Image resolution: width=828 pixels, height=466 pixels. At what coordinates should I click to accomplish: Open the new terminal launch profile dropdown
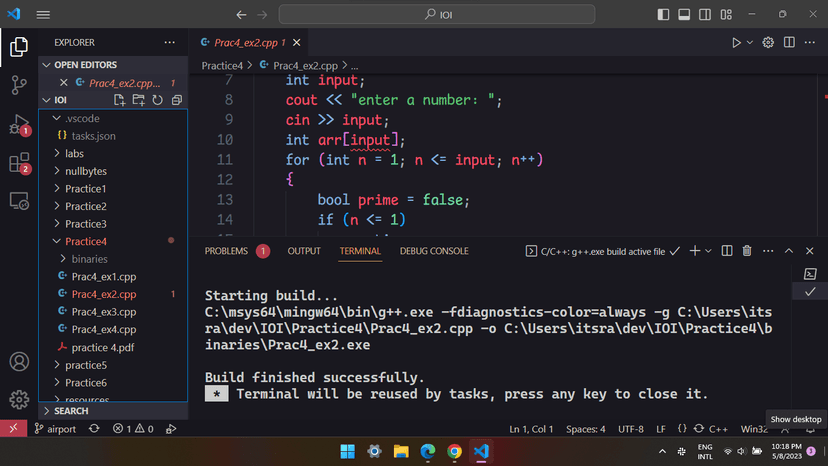(709, 251)
